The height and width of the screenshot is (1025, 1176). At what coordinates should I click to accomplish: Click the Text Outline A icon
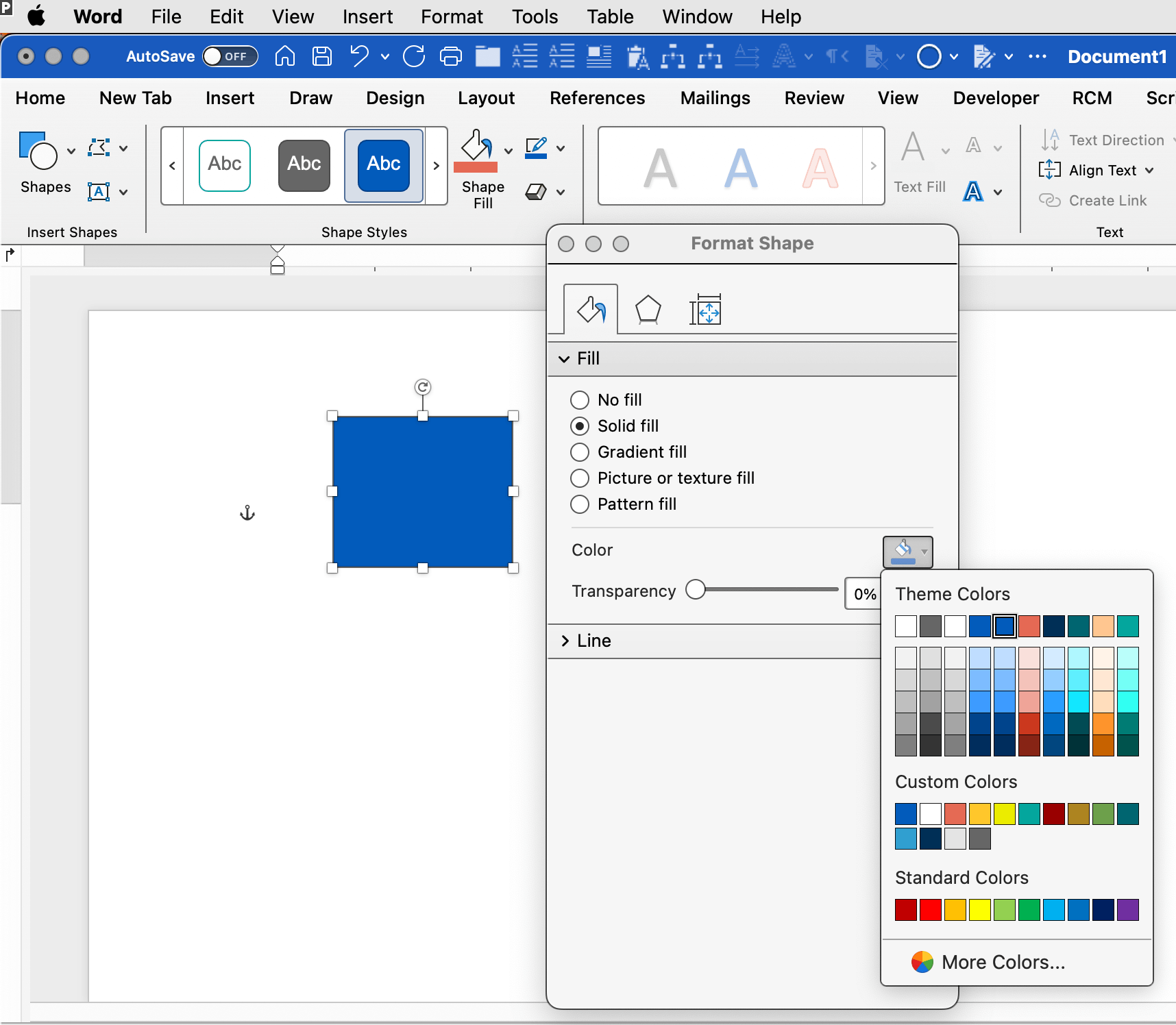973,146
